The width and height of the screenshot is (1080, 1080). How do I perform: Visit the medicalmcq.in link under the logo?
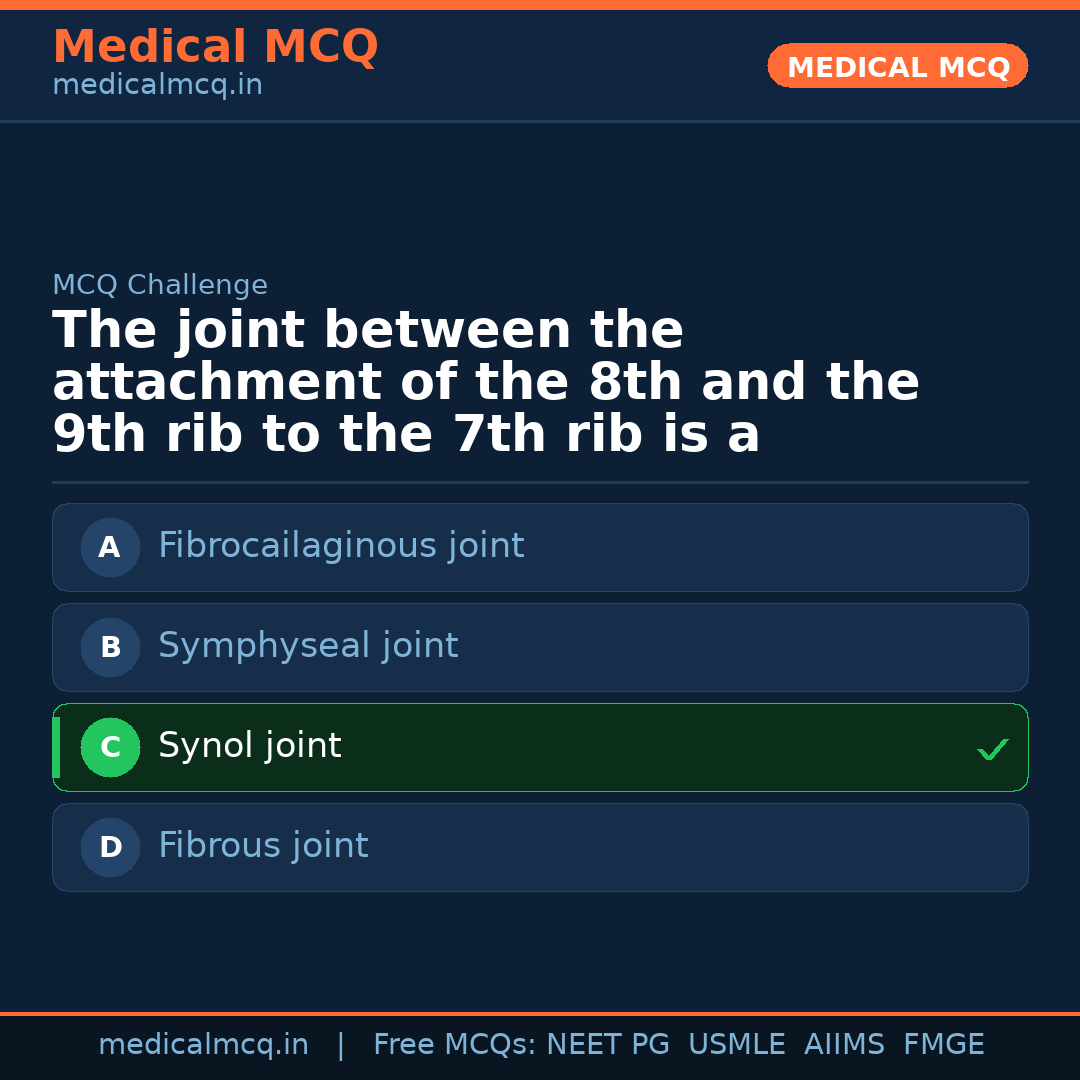pyautogui.click(x=156, y=84)
